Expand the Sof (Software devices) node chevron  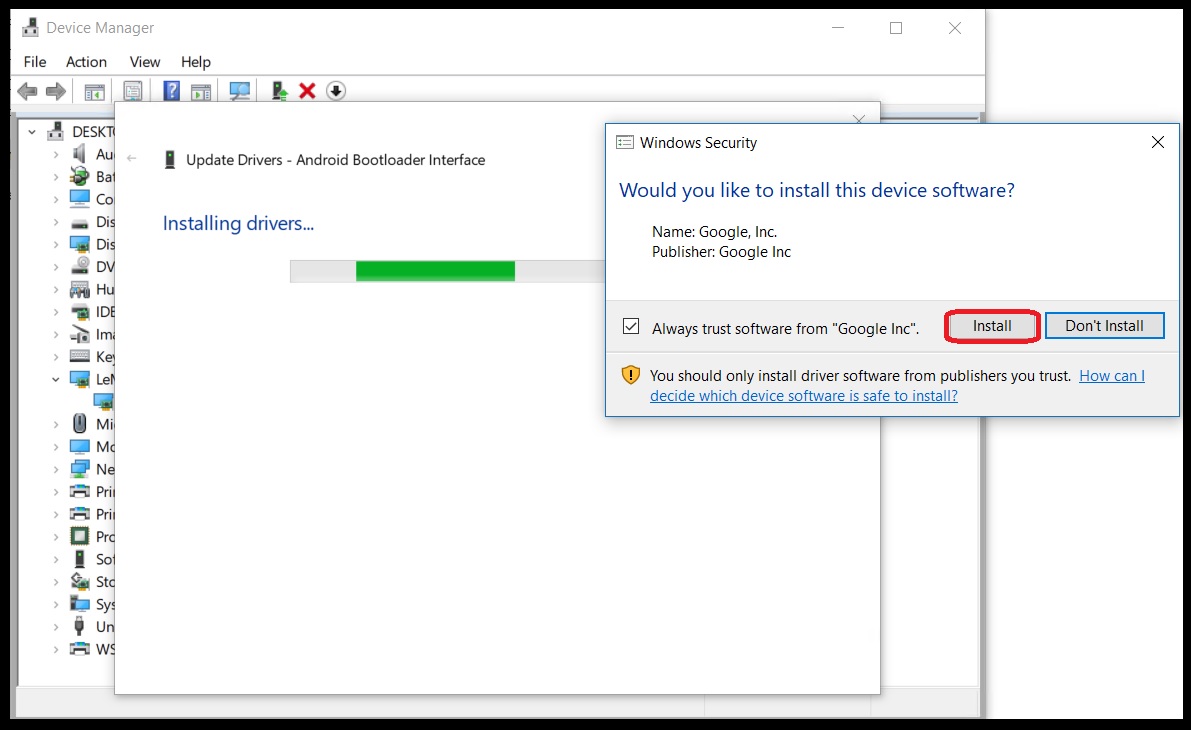coord(55,559)
